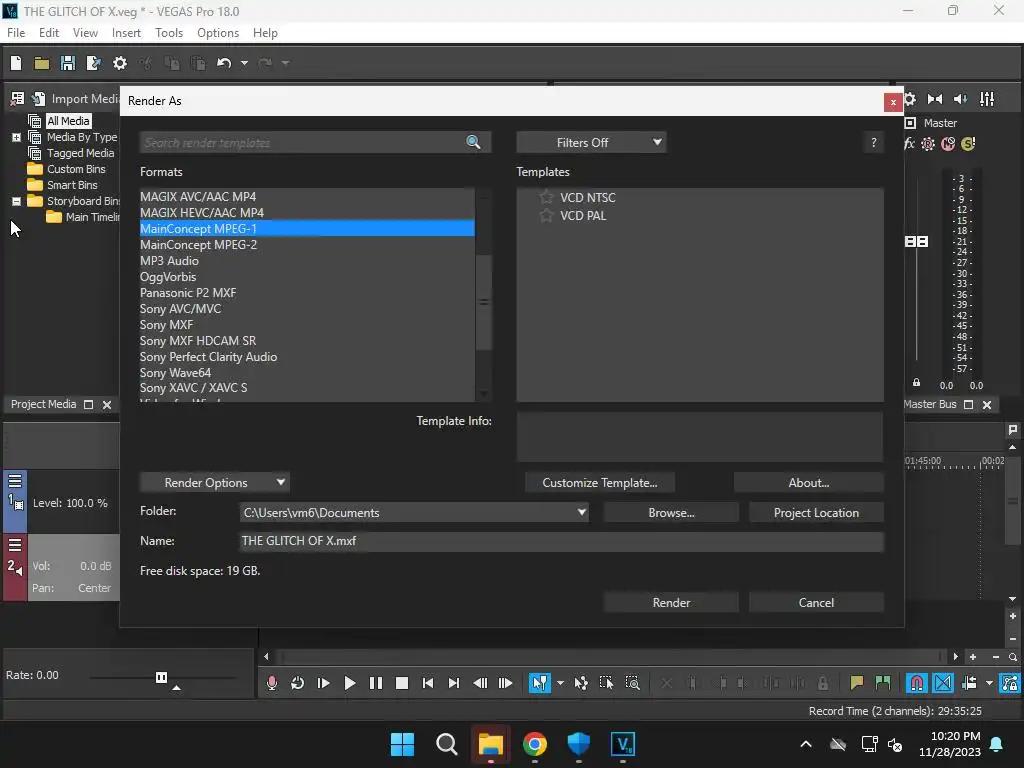
Task: Click the search magnifier in Render As
Action: pos(473,142)
